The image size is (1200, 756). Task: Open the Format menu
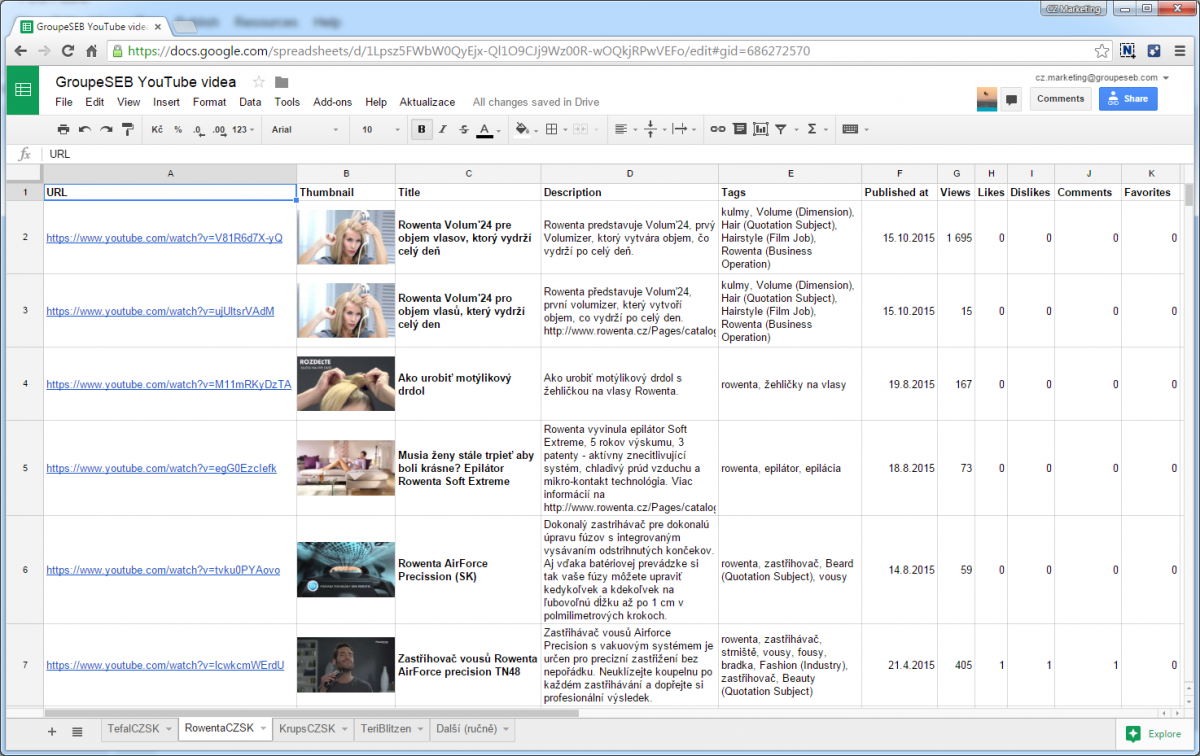coord(209,102)
